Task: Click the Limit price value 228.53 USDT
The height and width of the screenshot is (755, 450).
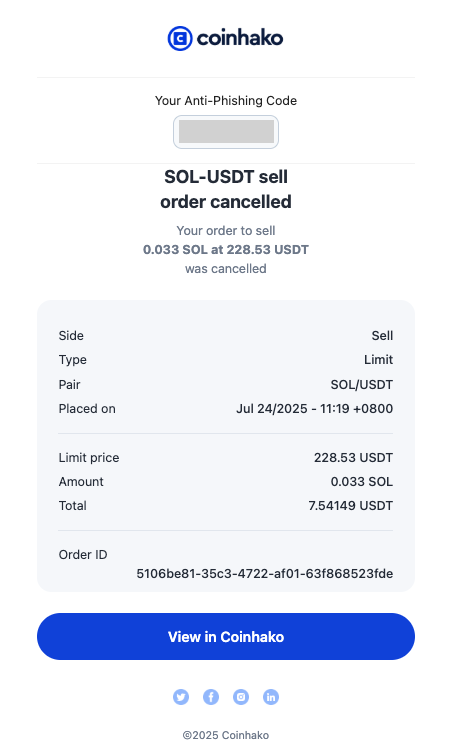Action: click(353, 457)
